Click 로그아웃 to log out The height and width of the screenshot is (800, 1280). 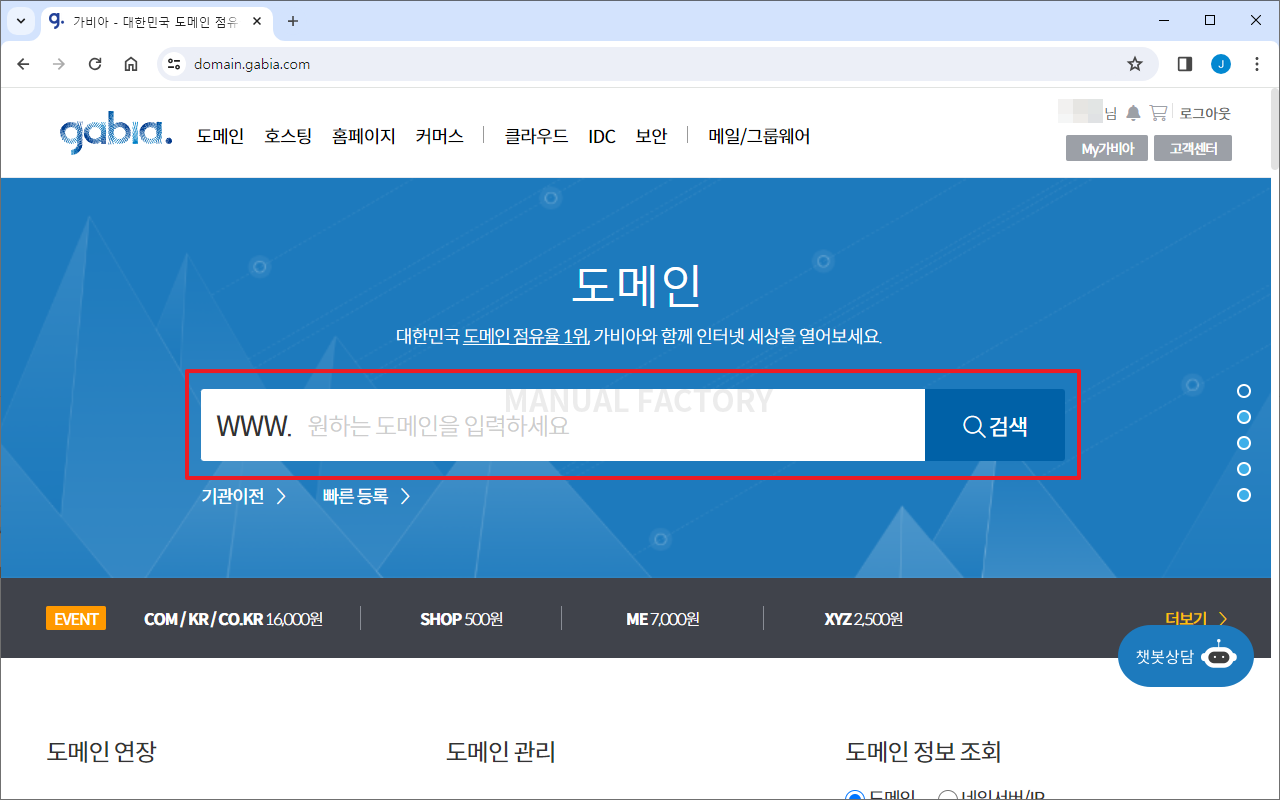[x=1205, y=113]
